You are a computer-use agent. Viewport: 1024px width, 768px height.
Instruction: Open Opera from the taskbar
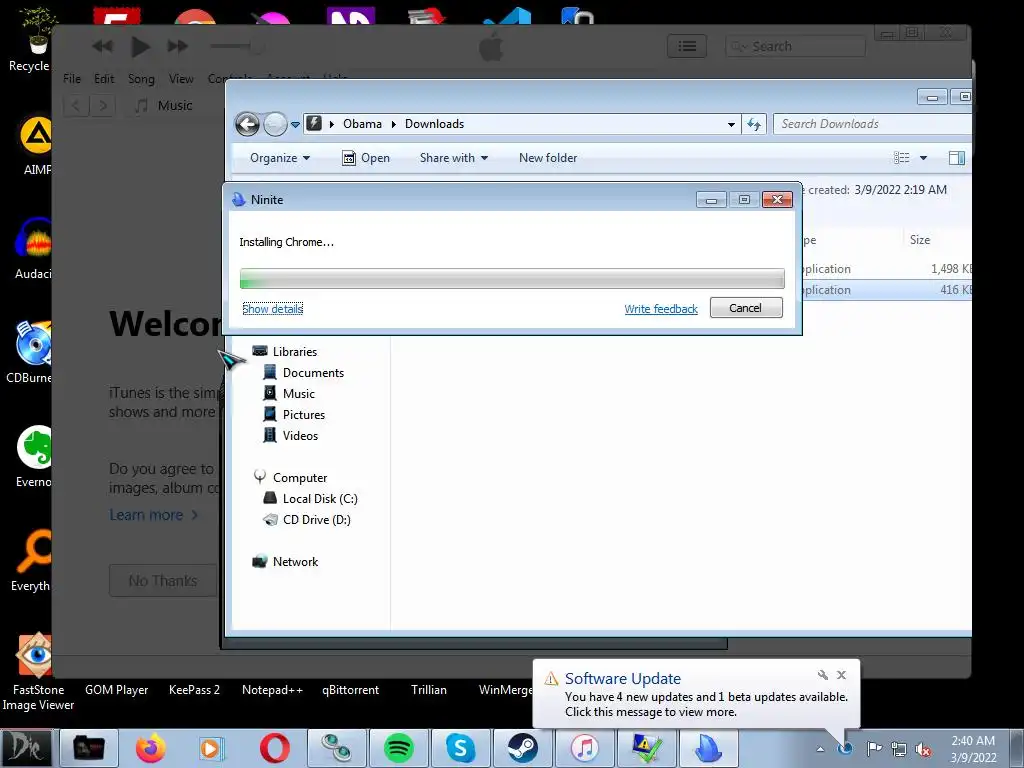click(275, 748)
